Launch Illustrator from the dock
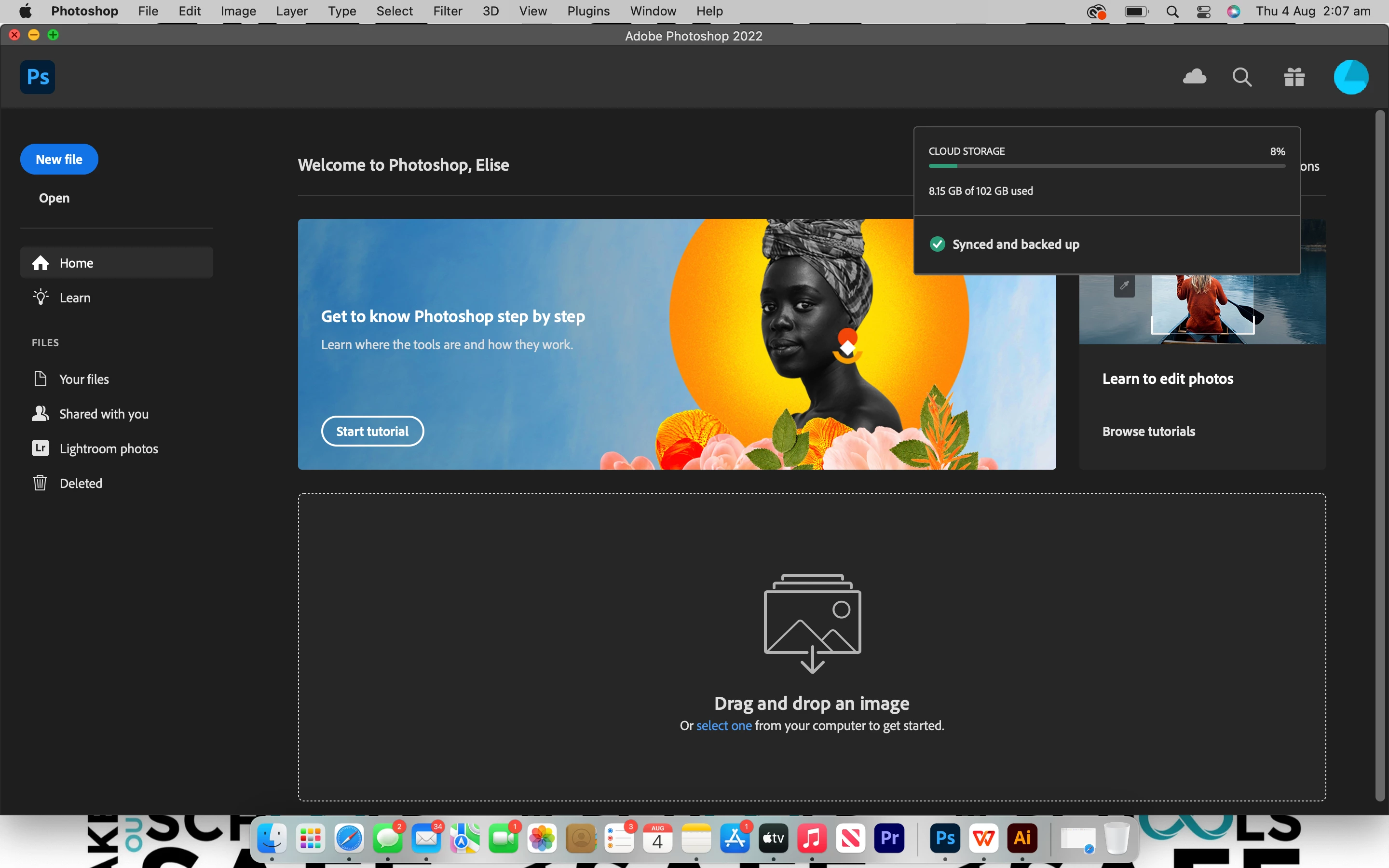1389x868 pixels. 1022,839
